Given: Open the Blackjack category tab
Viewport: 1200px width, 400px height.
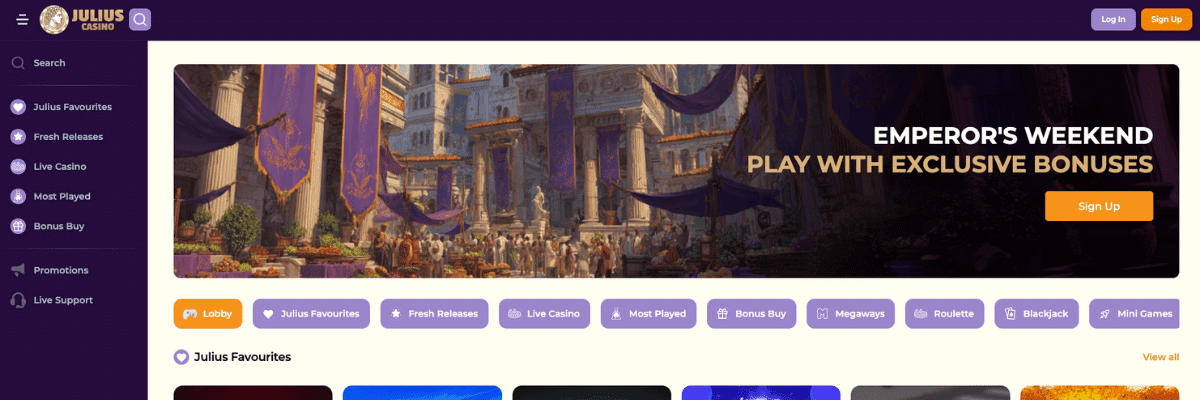Looking at the screenshot, I should (x=1037, y=314).
